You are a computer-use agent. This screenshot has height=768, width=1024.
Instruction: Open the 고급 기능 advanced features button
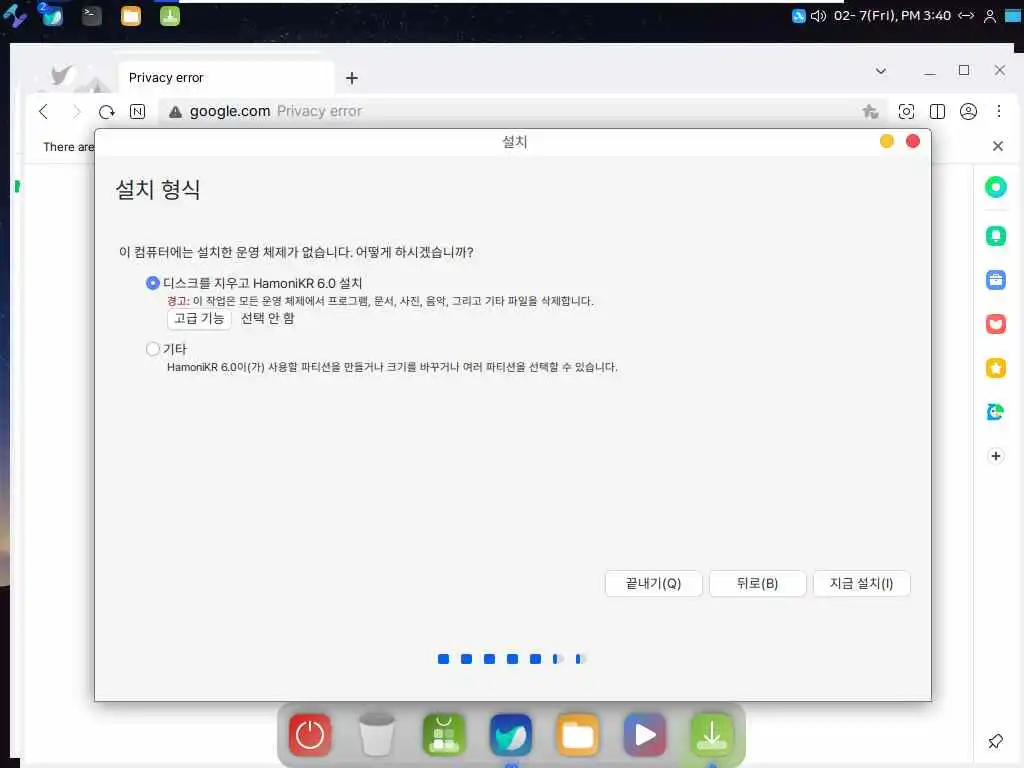point(199,319)
